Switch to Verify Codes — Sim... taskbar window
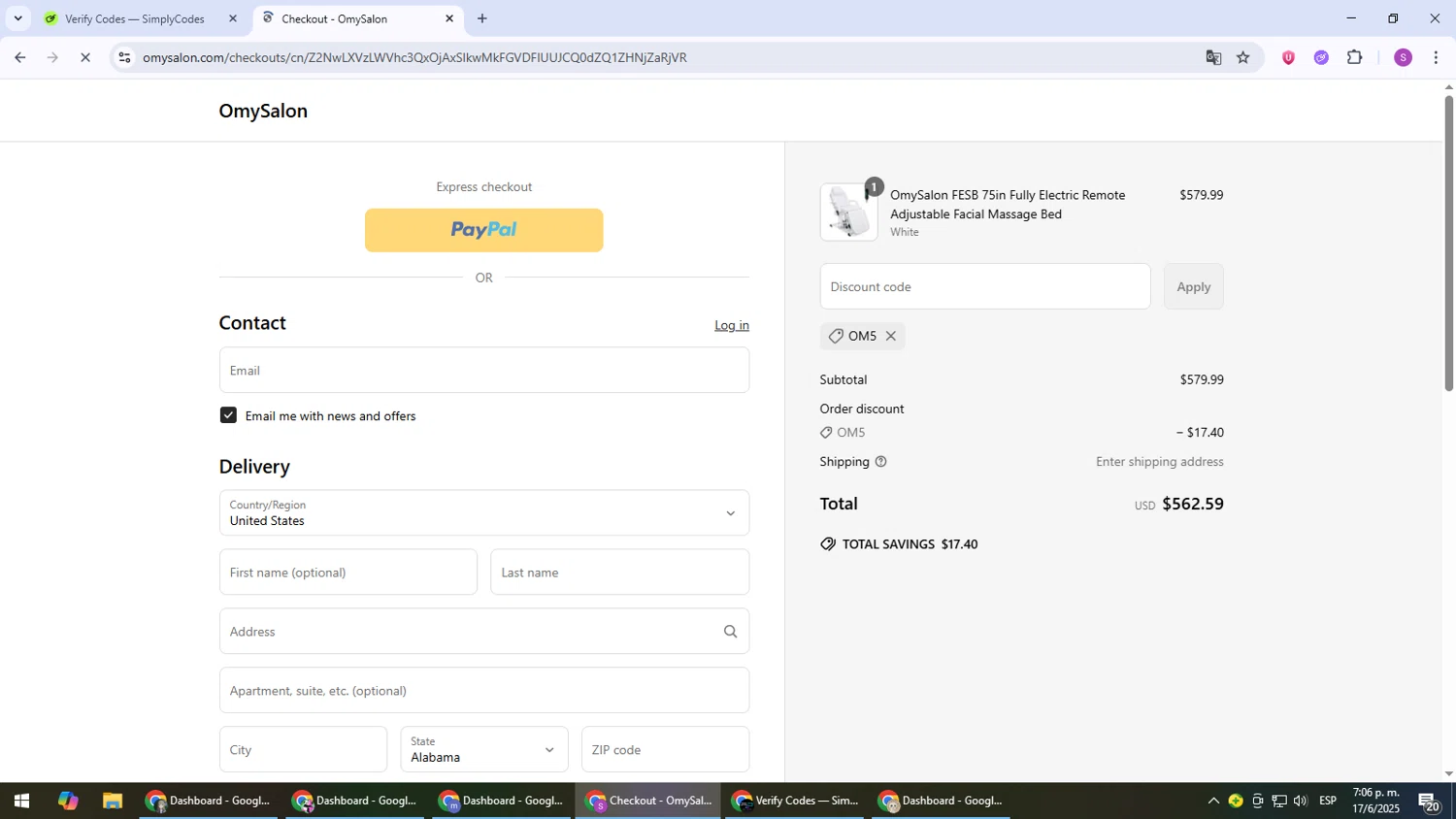 click(795, 801)
